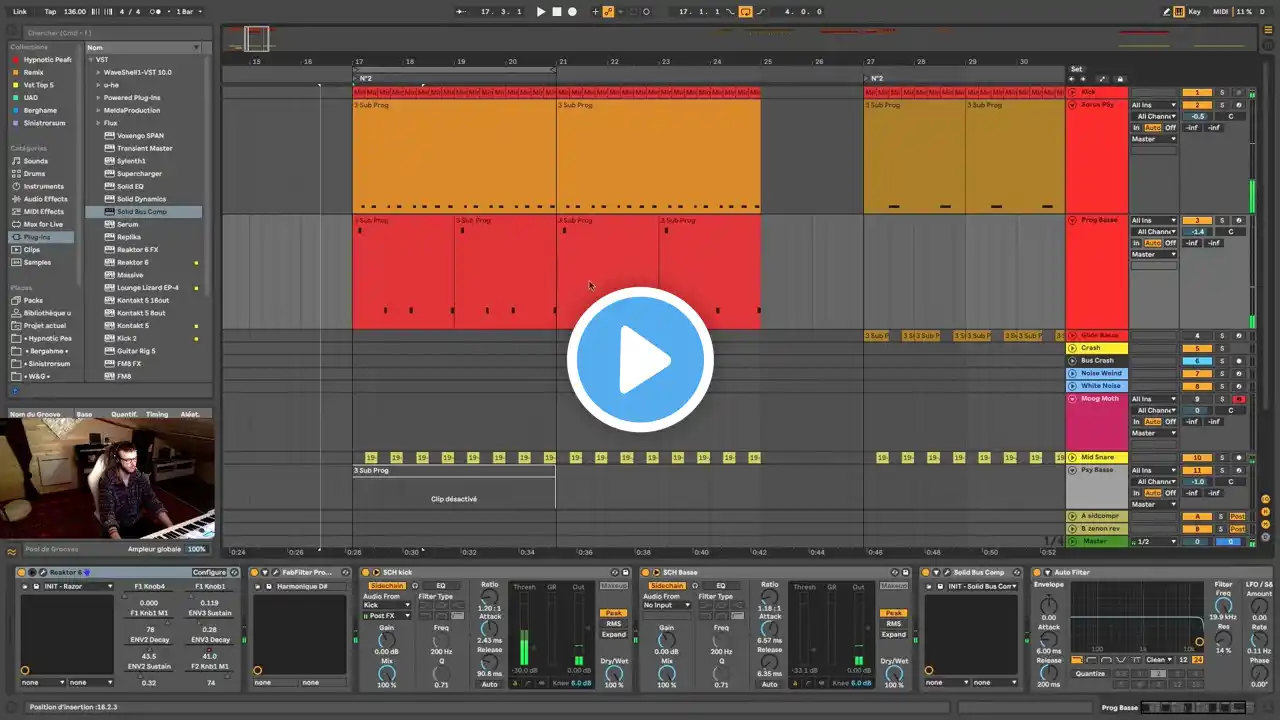Viewport: 1280px width, 720px height.
Task: Select the Drums category in browser
Action: (34, 174)
